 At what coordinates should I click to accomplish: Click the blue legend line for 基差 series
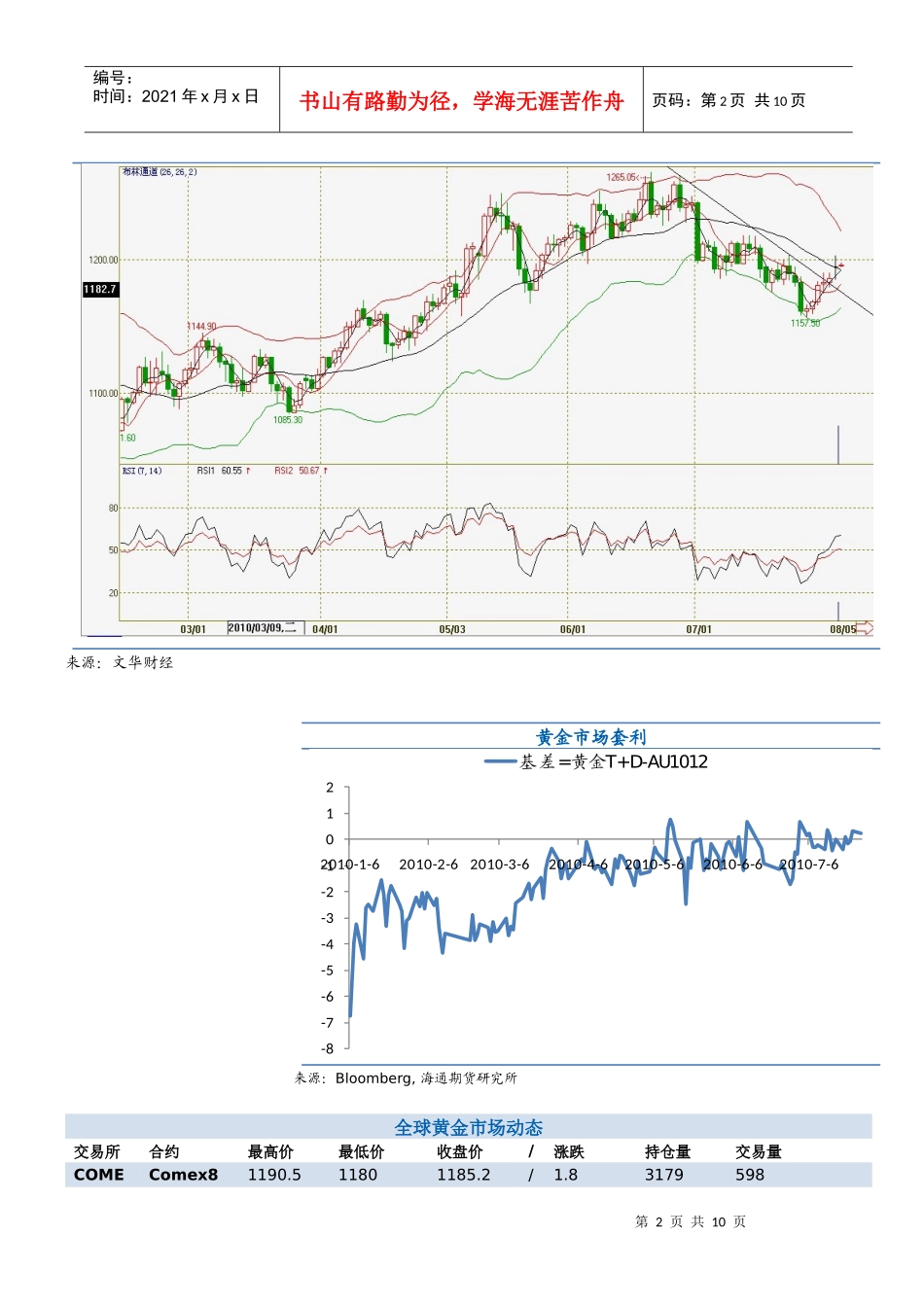tap(500, 761)
